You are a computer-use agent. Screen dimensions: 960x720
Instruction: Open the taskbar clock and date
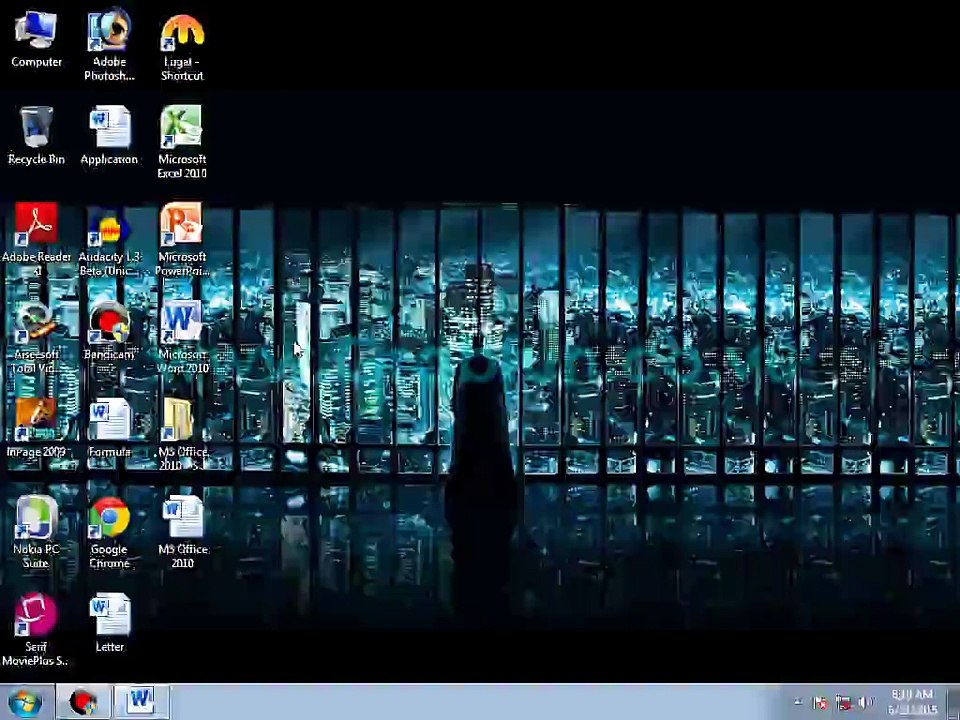[x=912, y=702]
